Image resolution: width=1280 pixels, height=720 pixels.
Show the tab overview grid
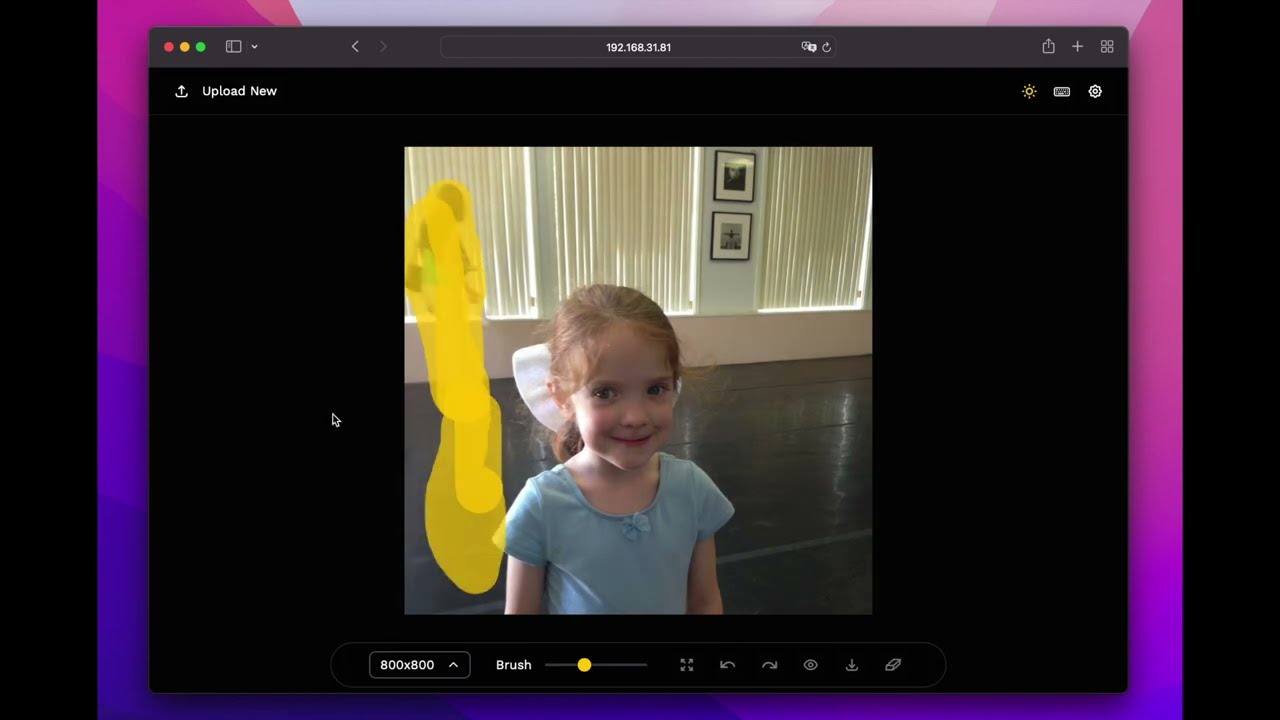(x=1107, y=47)
